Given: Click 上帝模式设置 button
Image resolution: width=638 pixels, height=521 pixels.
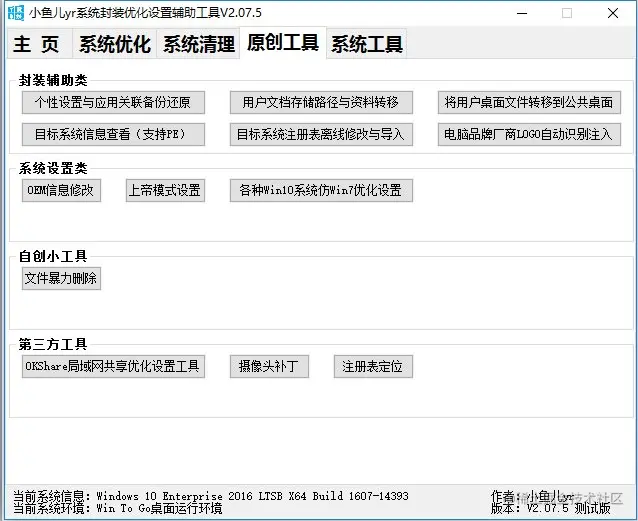Looking at the screenshot, I should tap(165, 190).
